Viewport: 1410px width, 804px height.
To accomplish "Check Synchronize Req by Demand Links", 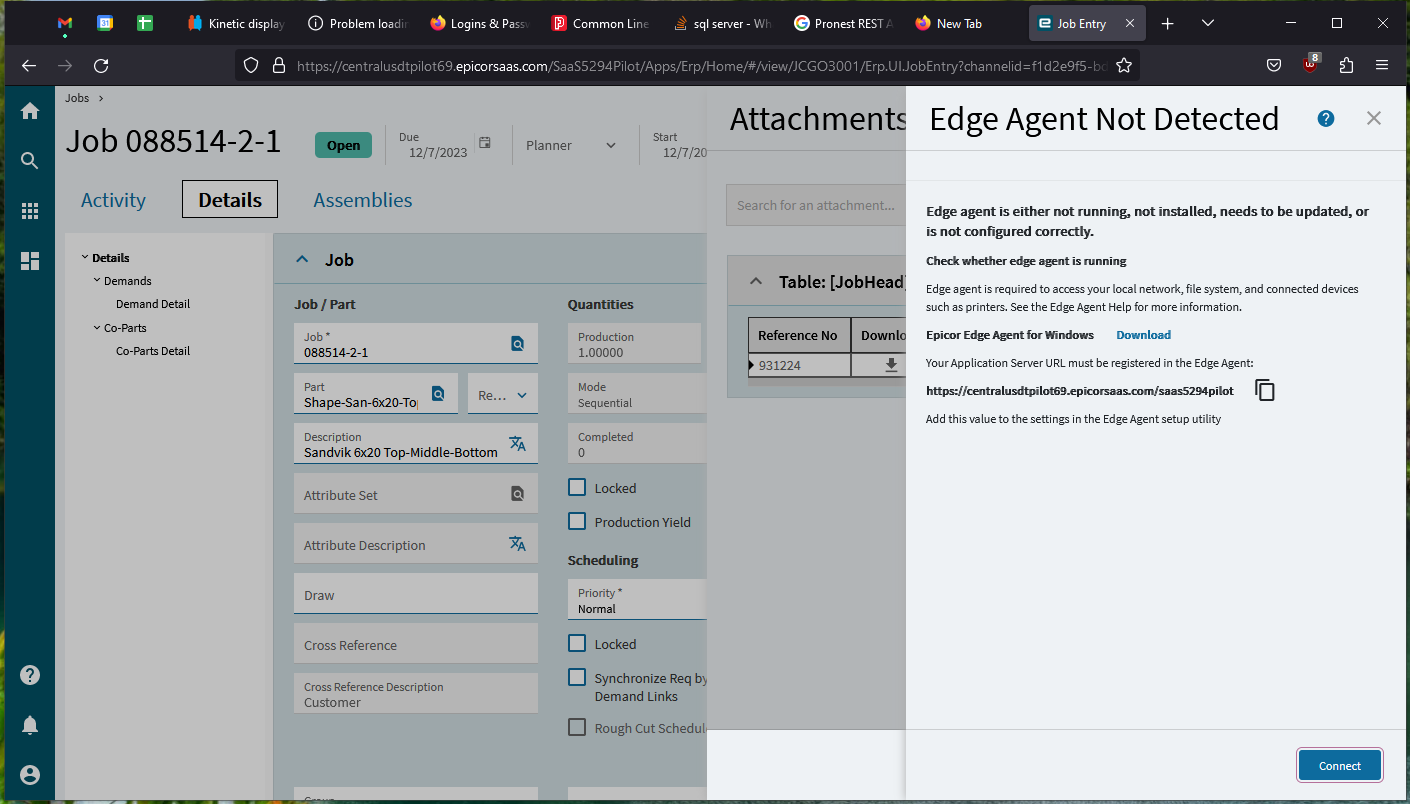I will [x=577, y=678].
